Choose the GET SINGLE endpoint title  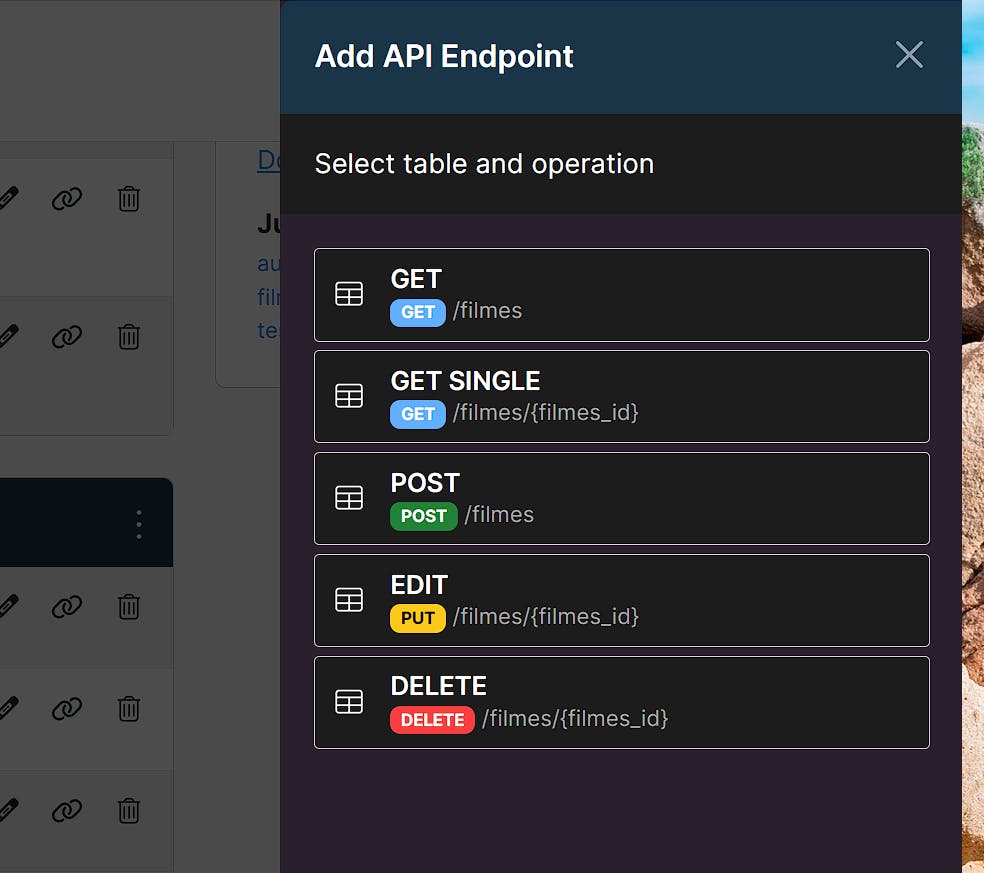click(x=465, y=381)
